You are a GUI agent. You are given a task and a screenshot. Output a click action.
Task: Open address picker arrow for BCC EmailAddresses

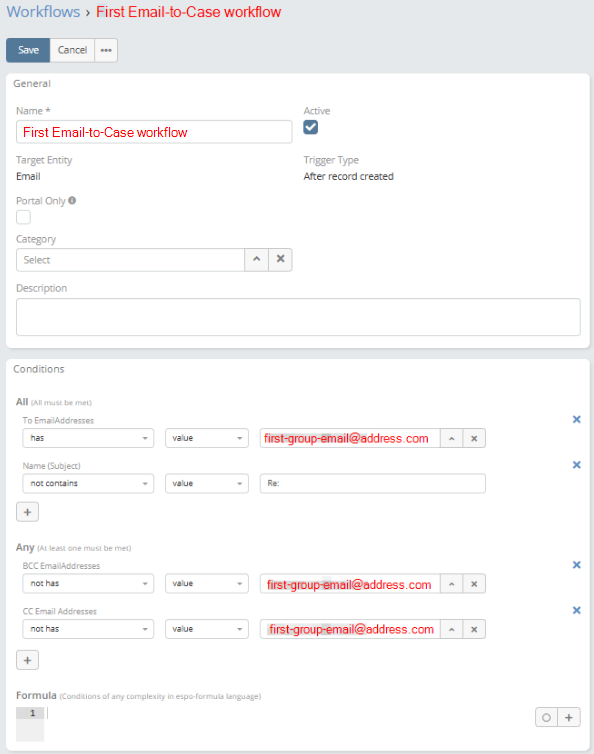click(x=452, y=583)
